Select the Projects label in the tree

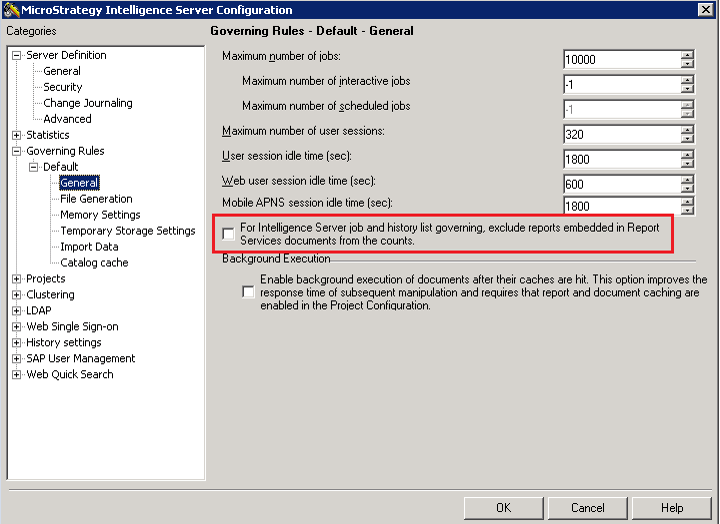pyautogui.click(x=46, y=279)
